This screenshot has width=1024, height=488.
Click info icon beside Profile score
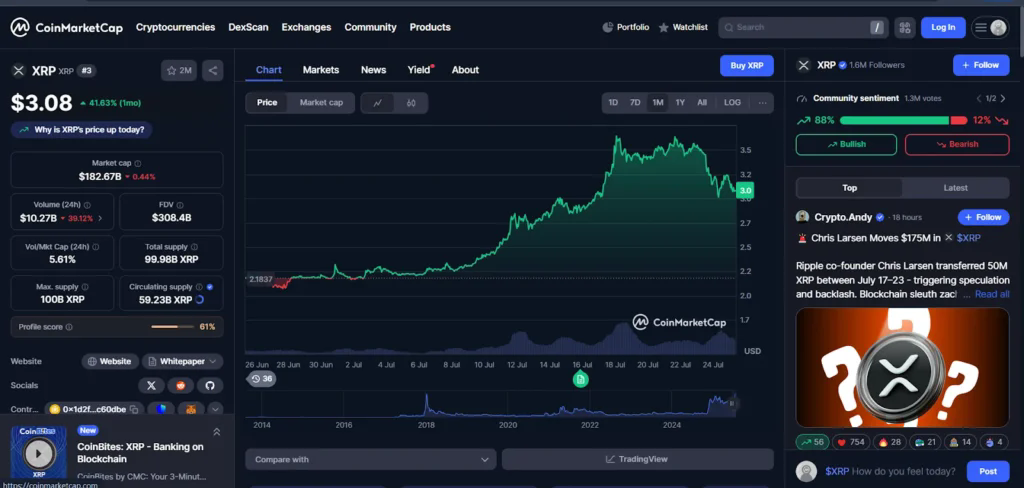pyautogui.click(x=69, y=327)
